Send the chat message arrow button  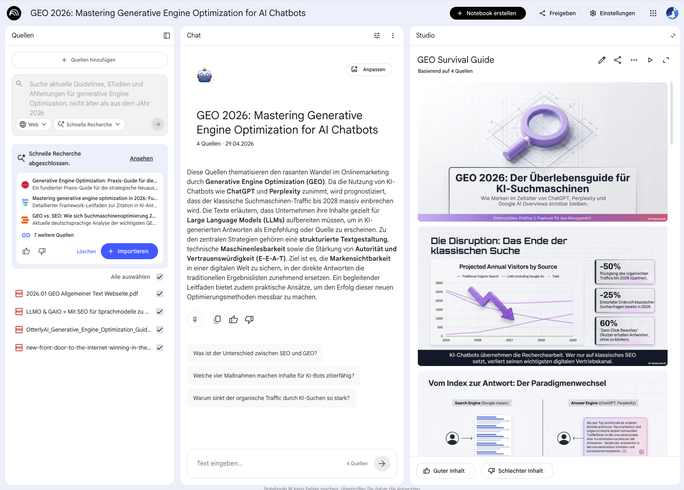(x=382, y=463)
